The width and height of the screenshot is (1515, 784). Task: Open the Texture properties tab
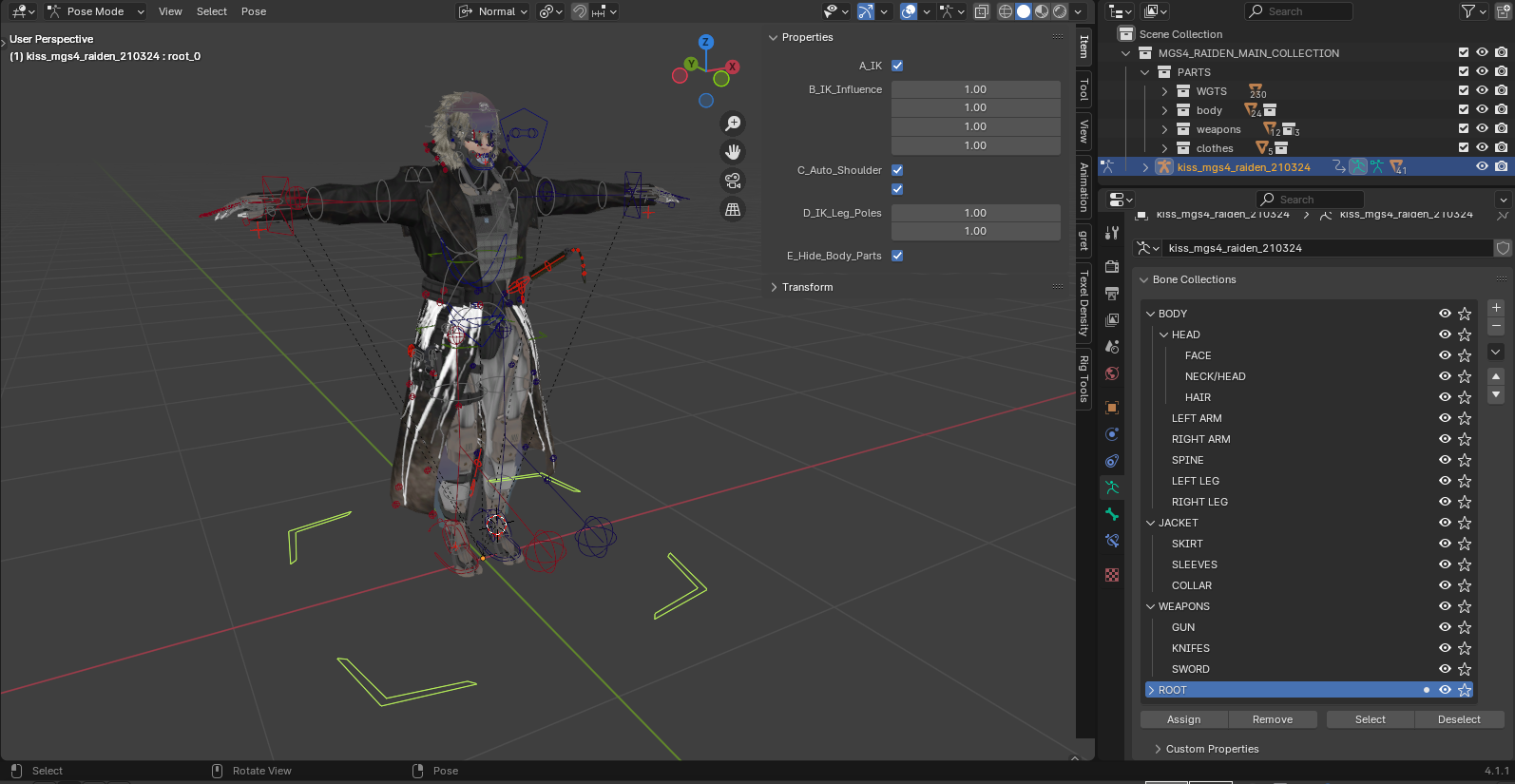(x=1112, y=575)
